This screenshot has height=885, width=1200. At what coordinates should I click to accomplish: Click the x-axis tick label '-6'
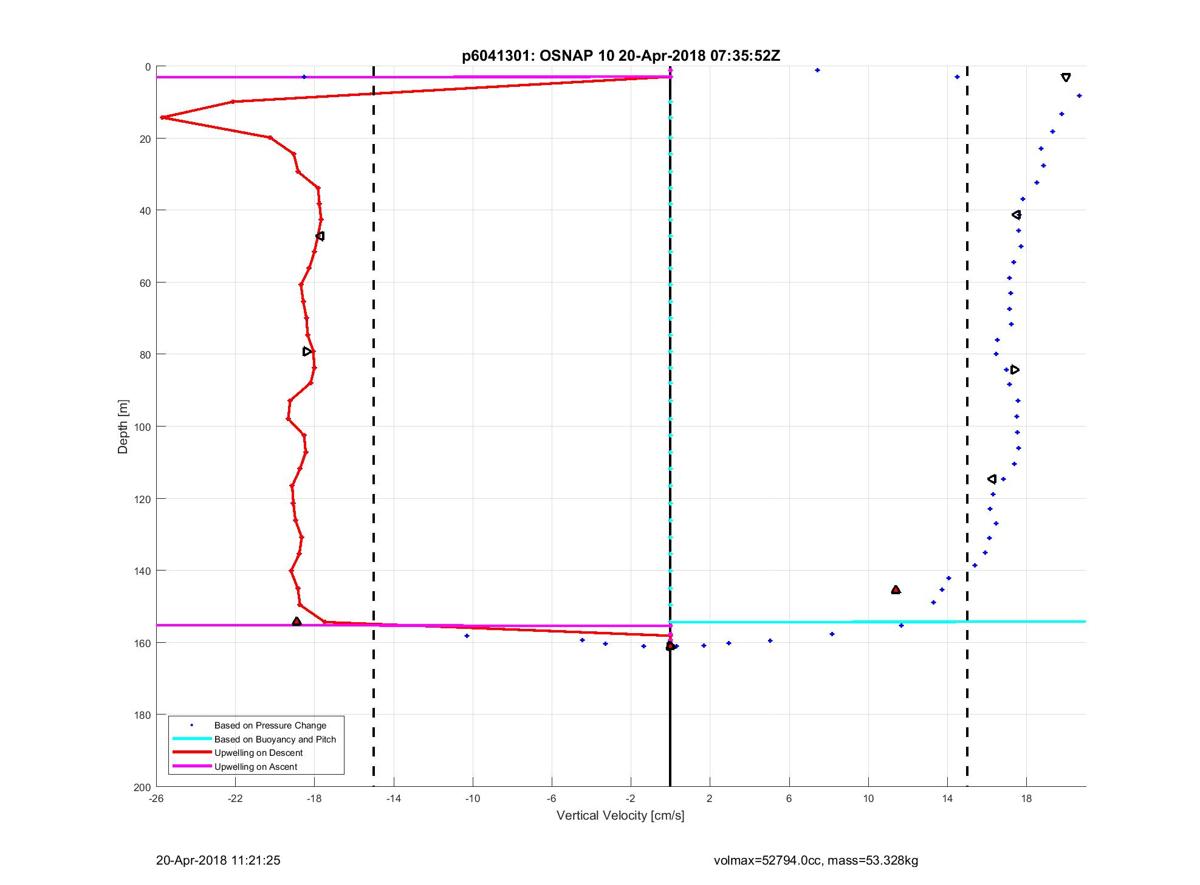coord(551,799)
